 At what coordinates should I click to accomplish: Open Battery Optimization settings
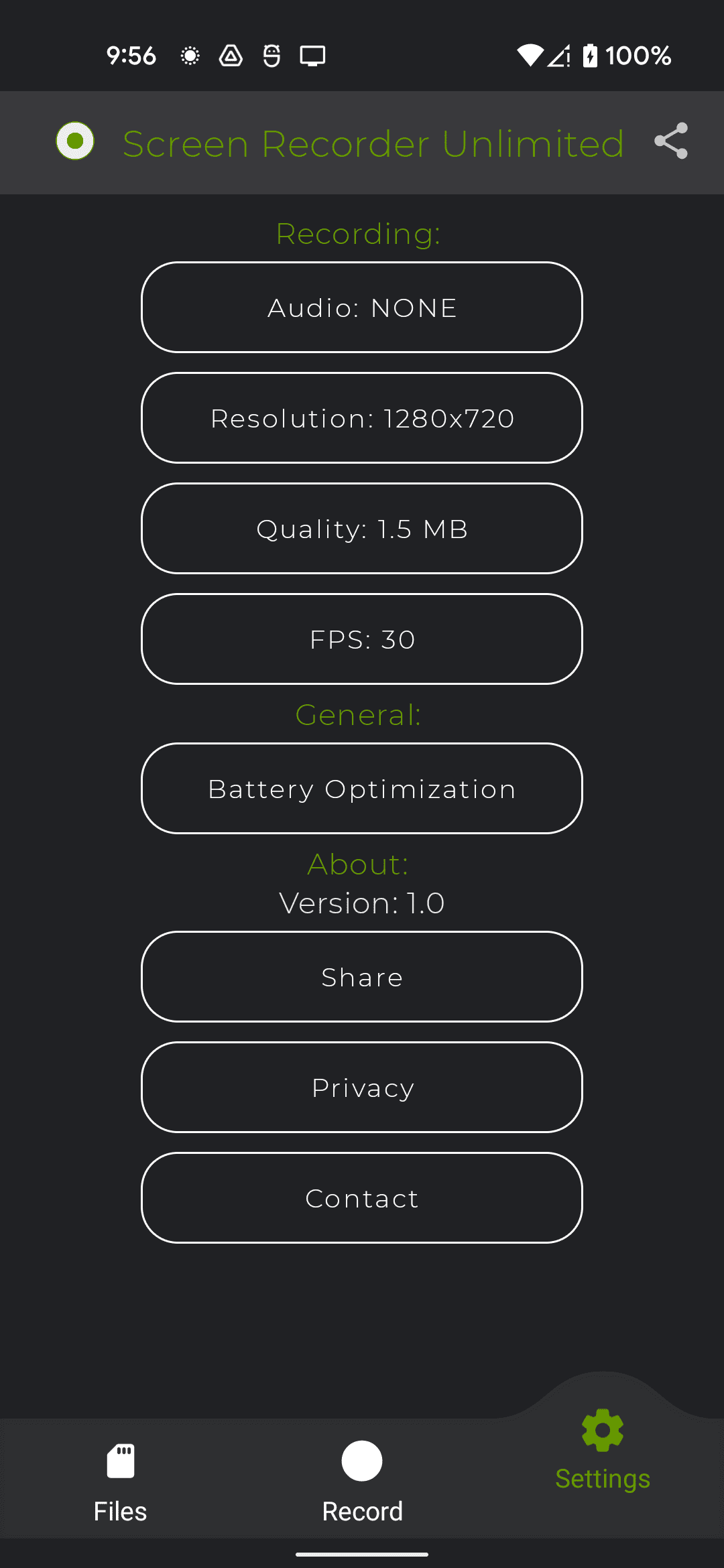coord(362,789)
